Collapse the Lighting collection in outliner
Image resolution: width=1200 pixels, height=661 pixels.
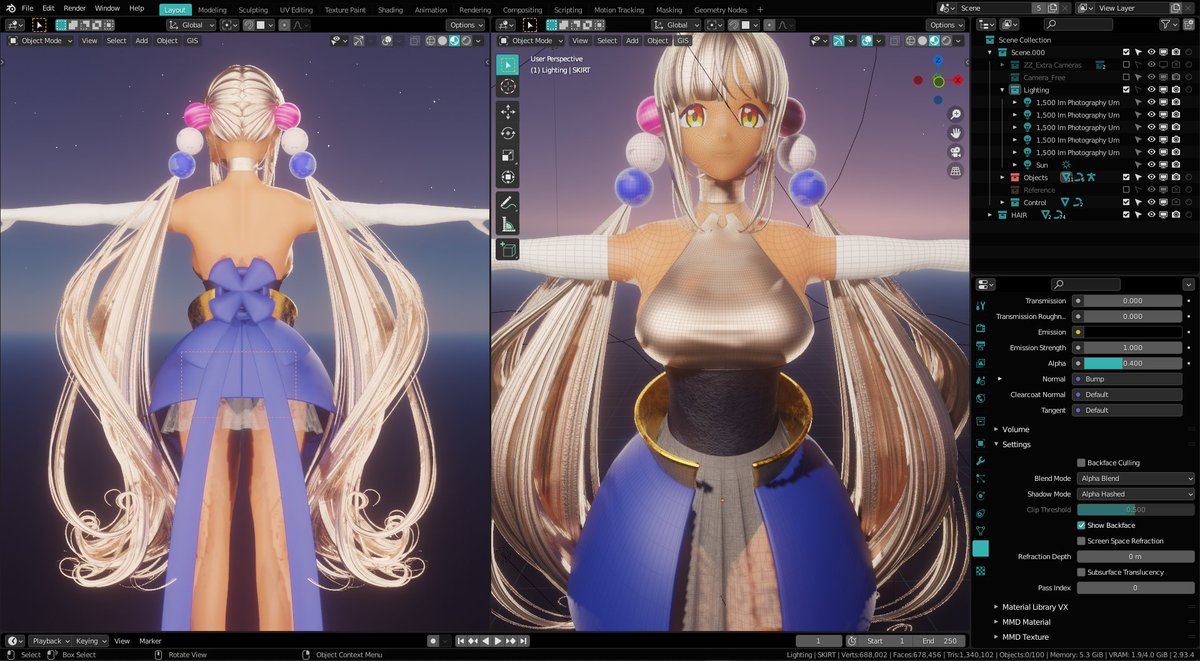pos(1002,90)
